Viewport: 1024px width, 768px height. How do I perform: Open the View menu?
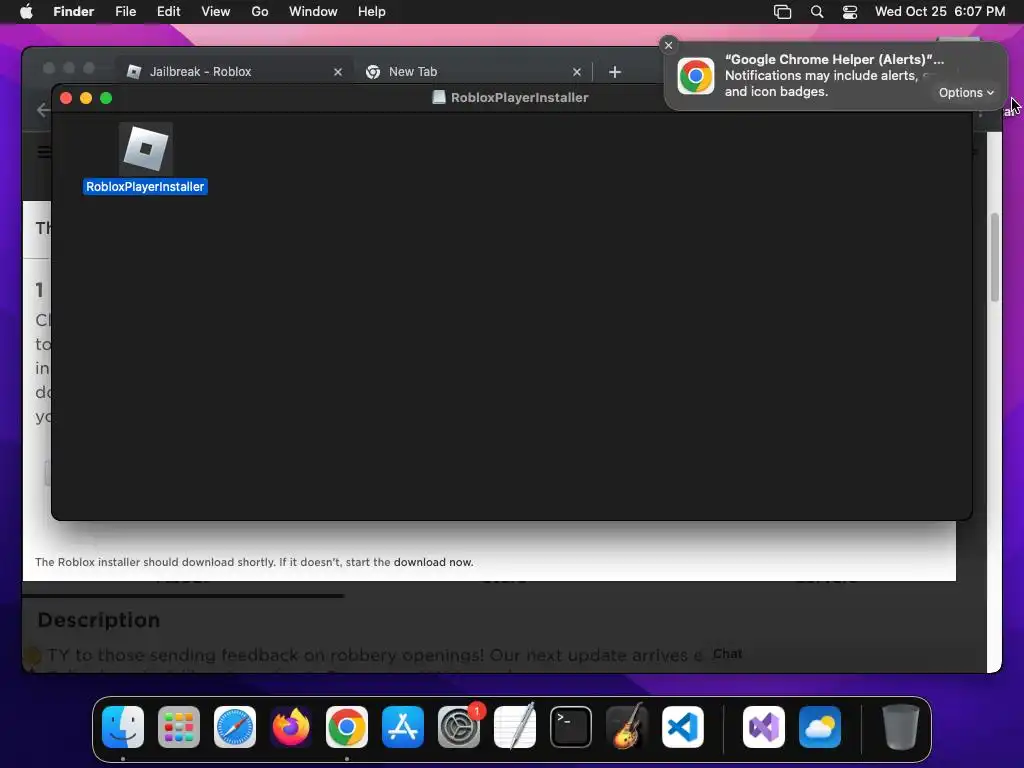click(216, 12)
